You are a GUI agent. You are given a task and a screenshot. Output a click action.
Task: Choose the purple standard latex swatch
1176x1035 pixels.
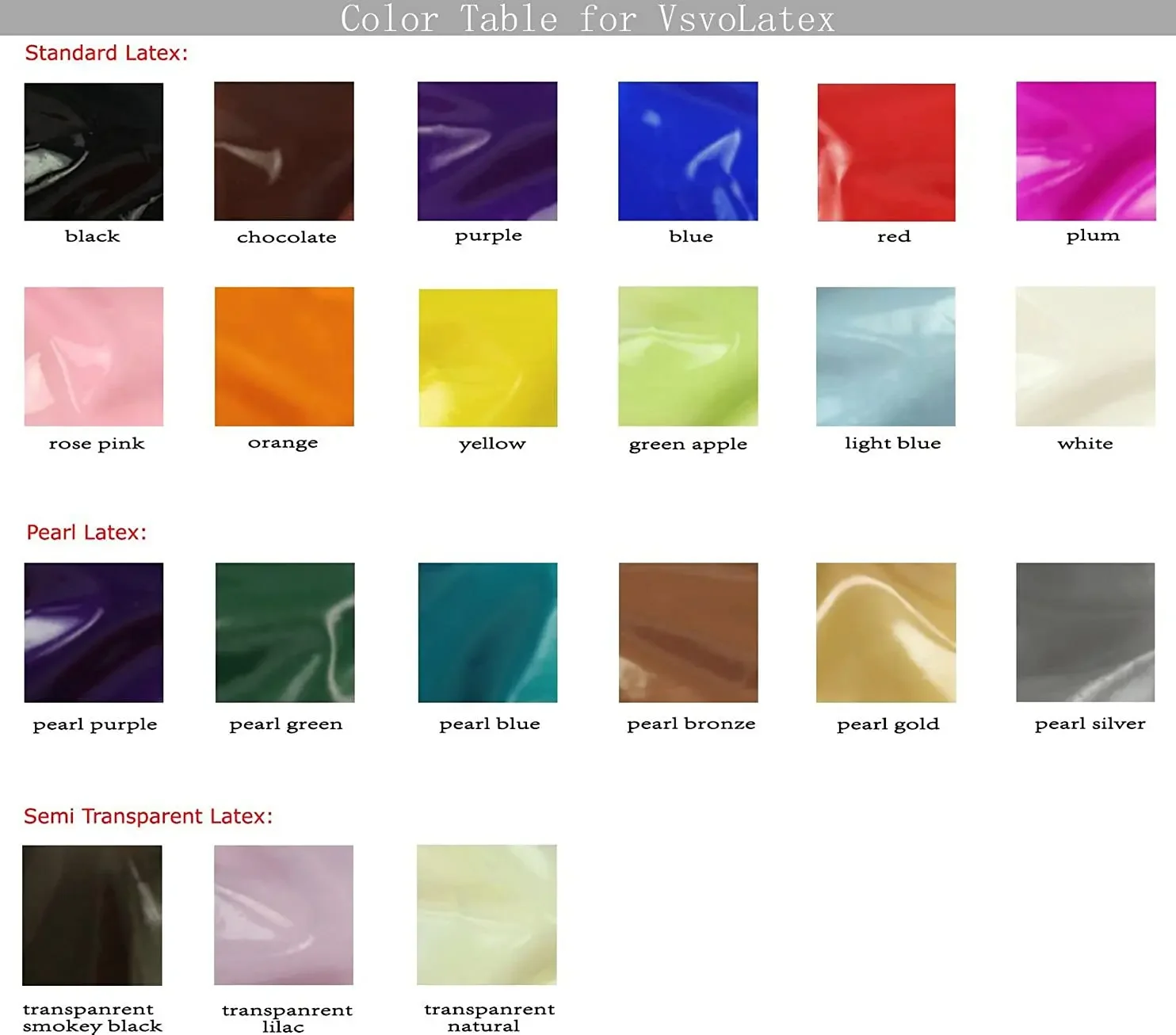click(x=487, y=151)
